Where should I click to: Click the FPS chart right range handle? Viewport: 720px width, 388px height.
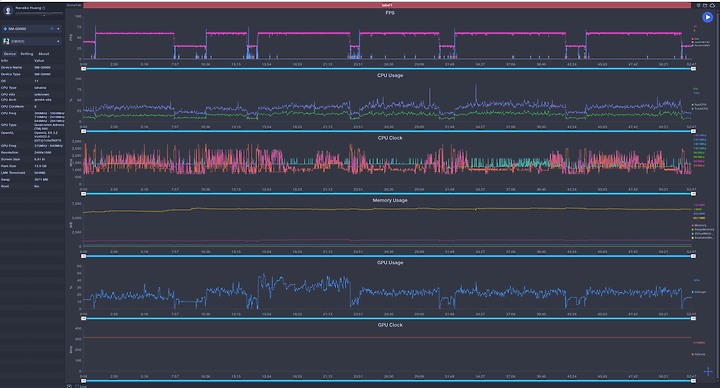click(693, 69)
